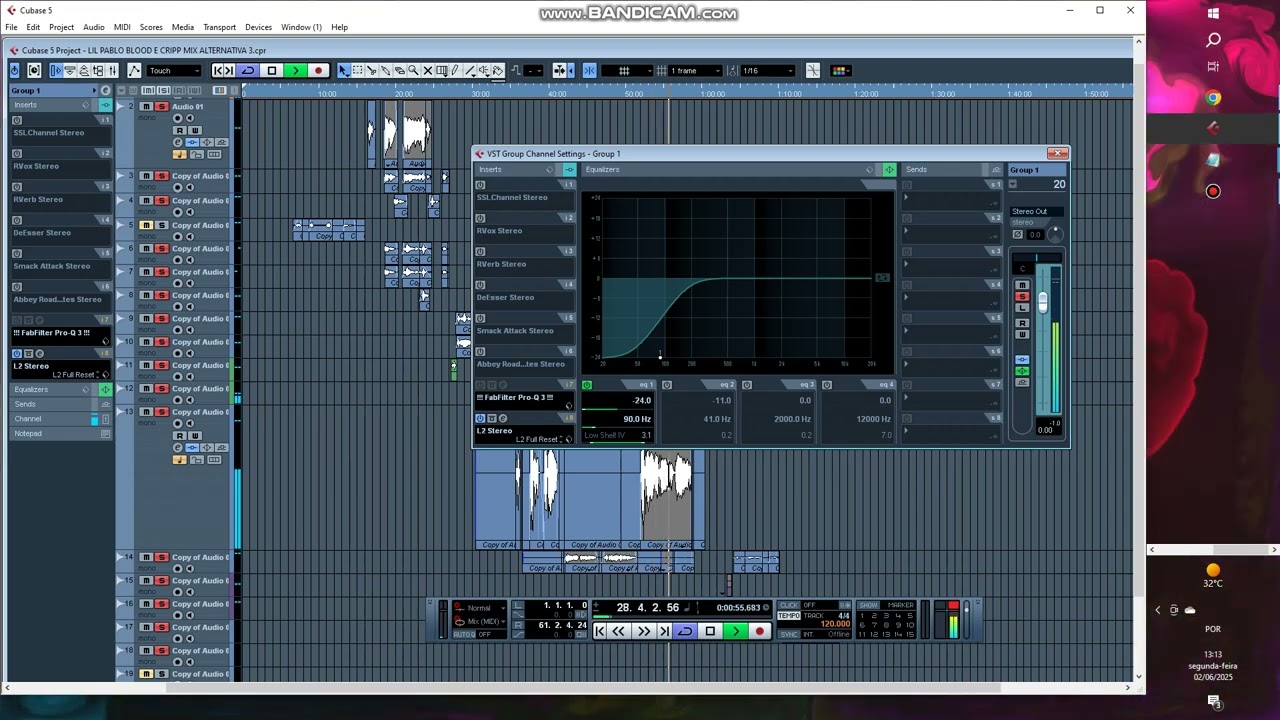Click the Chrome icon in Windows taskbar
Screen dimensions: 1280x720
(x=1213, y=98)
